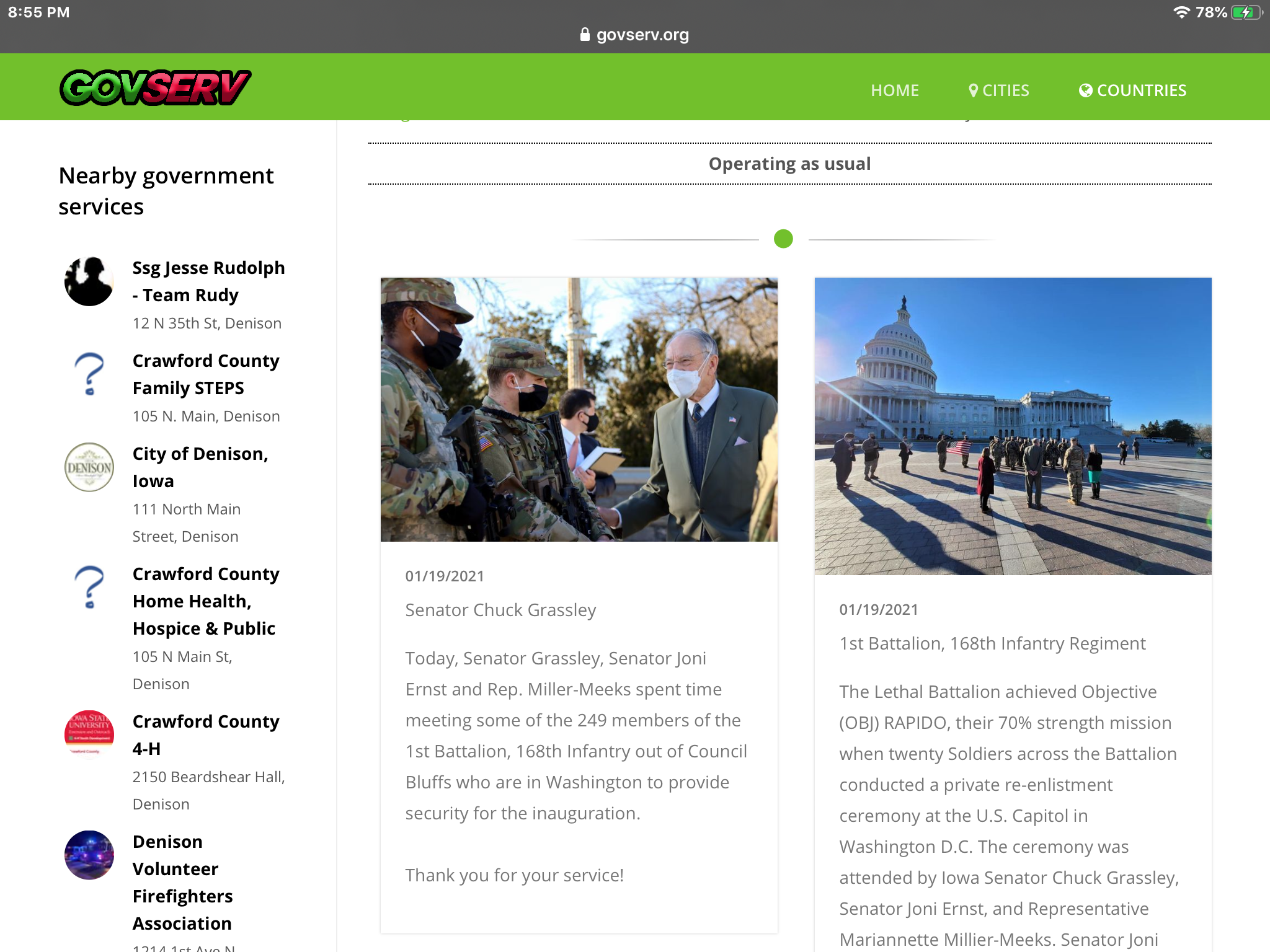Click address 2150 Beardshear Hall, Denison

(x=209, y=790)
